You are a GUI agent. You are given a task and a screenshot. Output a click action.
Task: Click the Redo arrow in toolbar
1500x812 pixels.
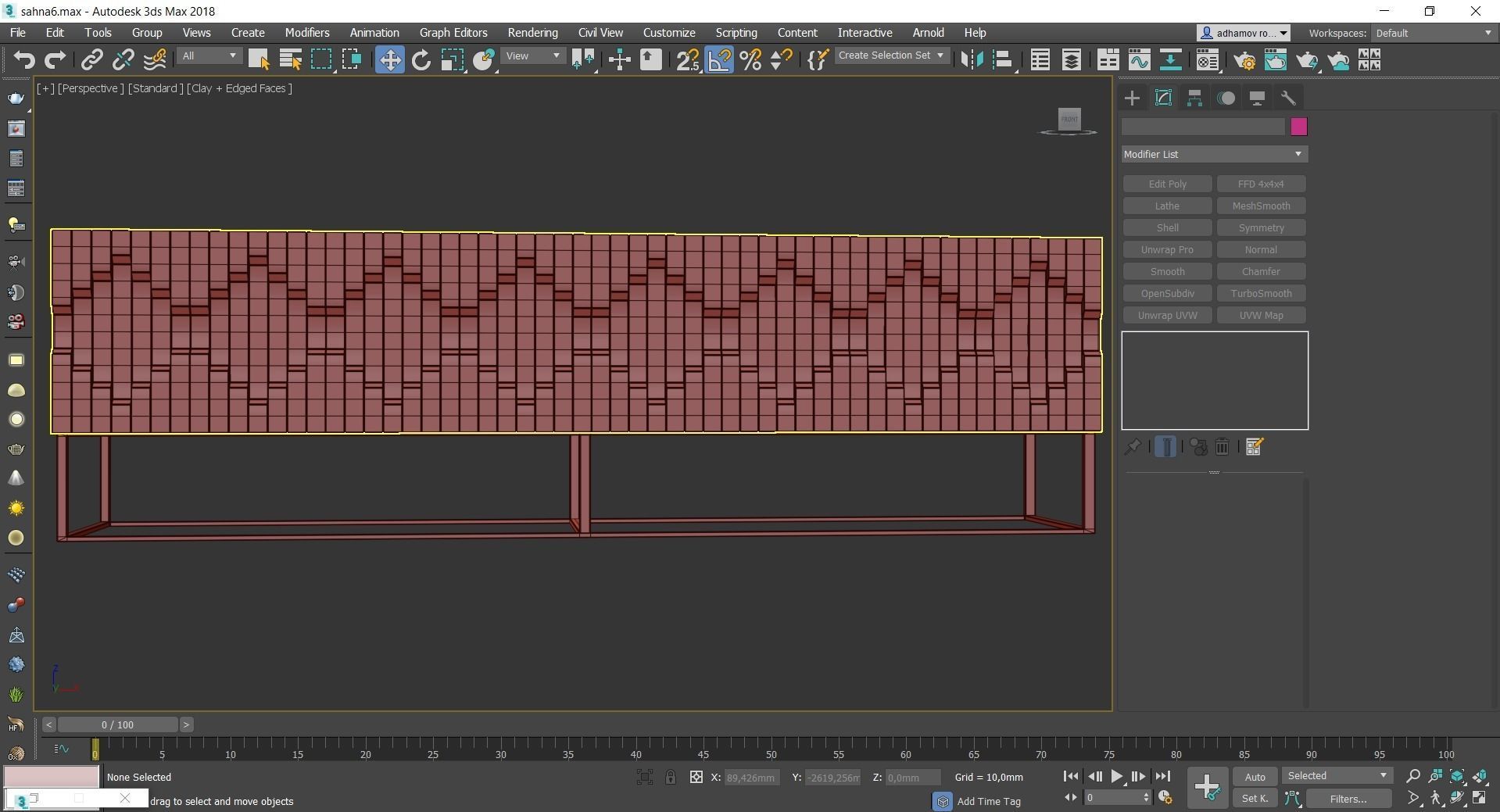tap(55, 60)
